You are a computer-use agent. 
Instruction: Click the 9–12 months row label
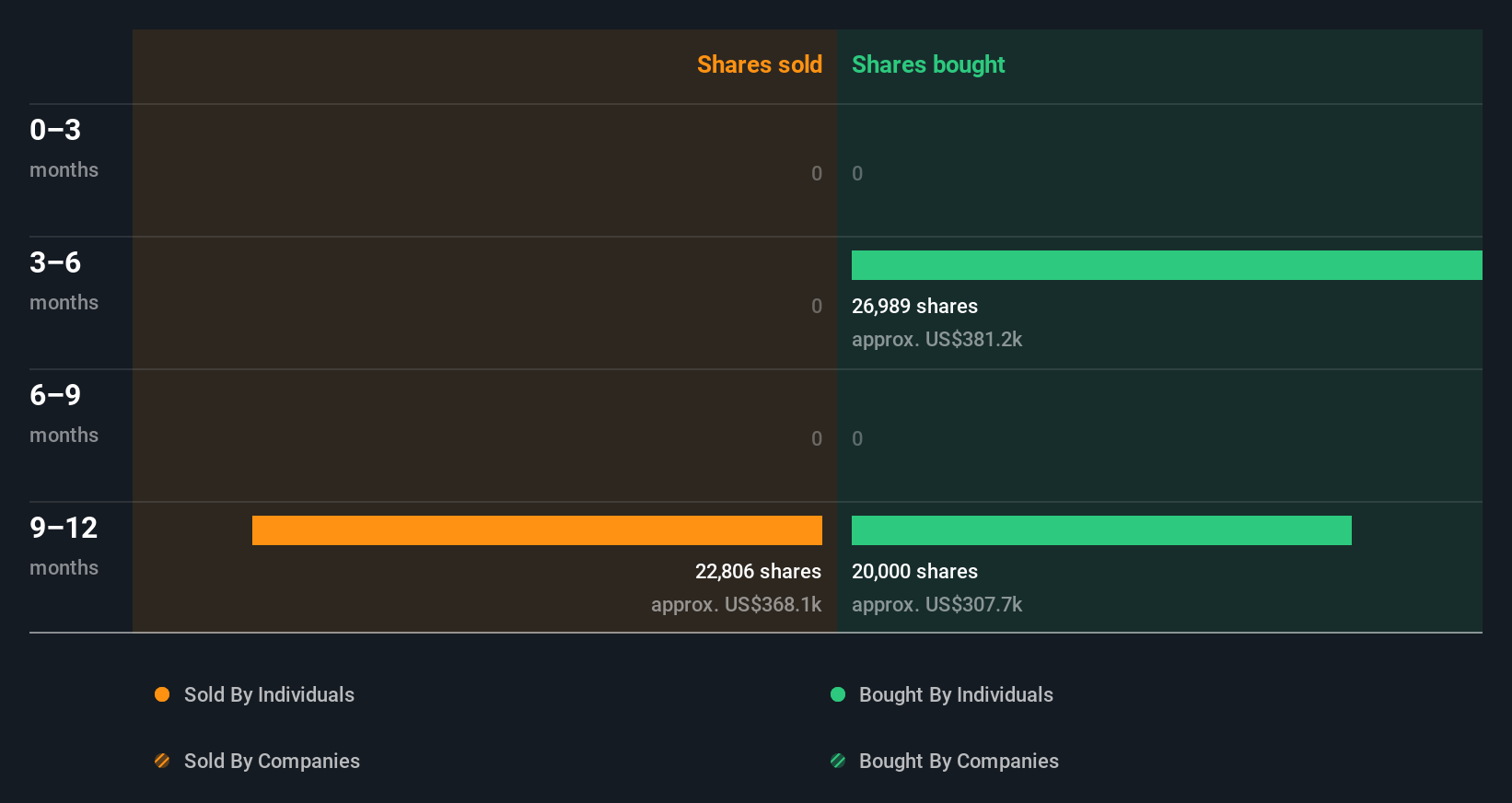click(64, 546)
